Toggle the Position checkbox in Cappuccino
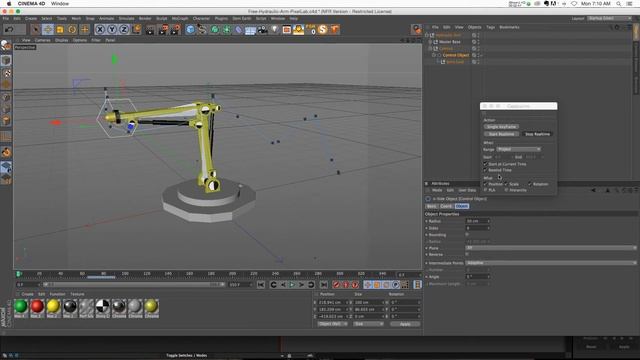This screenshot has width=640, height=360. click(x=485, y=184)
